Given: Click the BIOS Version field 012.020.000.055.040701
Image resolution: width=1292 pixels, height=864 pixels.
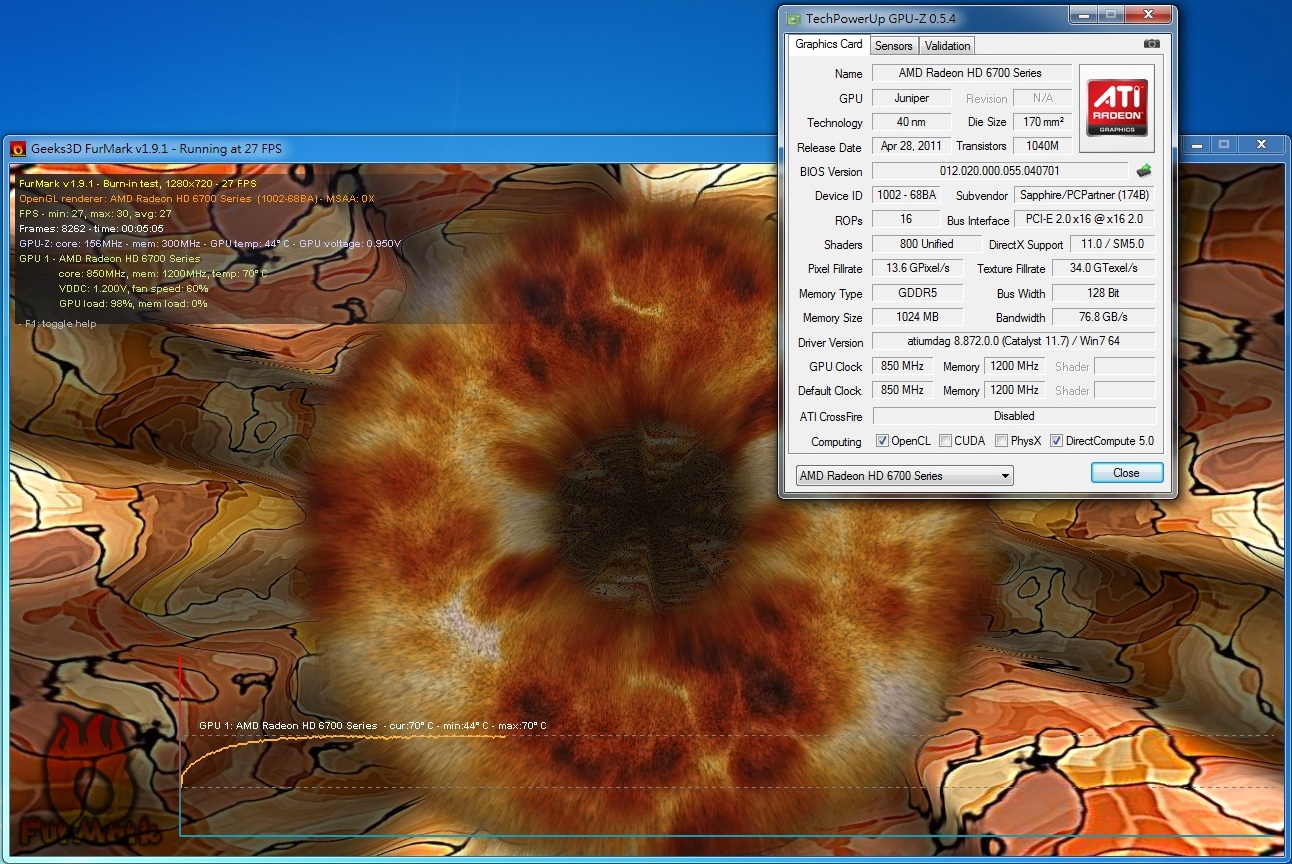Looking at the screenshot, I should click(x=1000, y=171).
